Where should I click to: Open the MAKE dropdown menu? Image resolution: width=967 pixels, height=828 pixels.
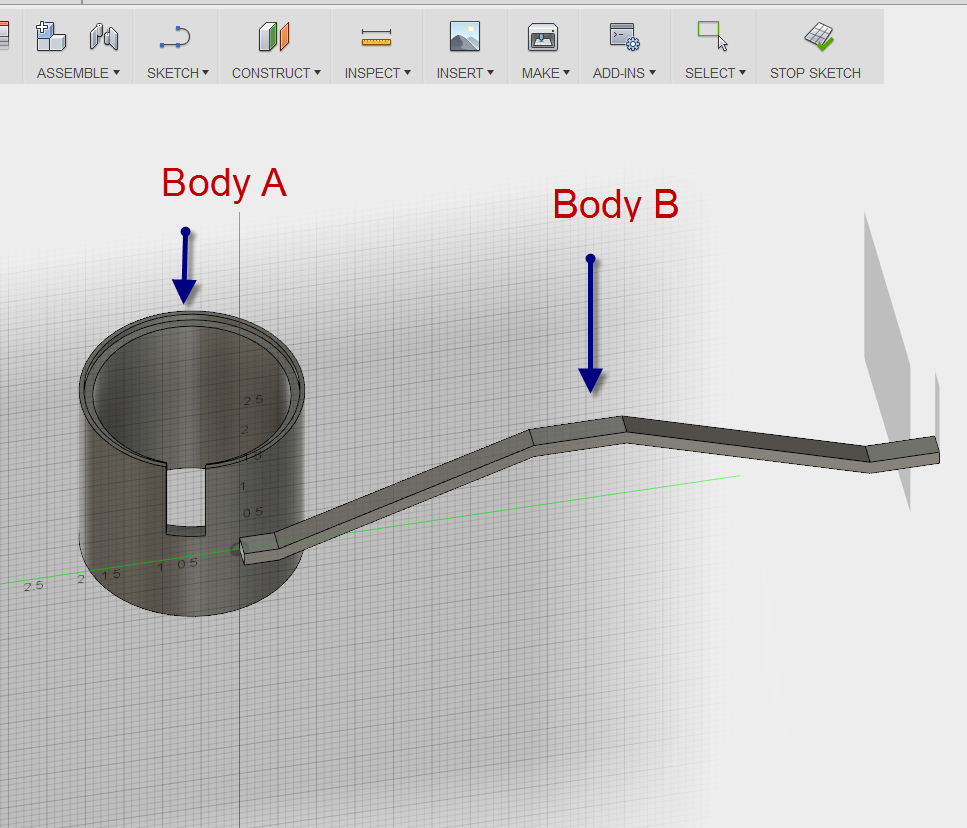[x=545, y=73]
